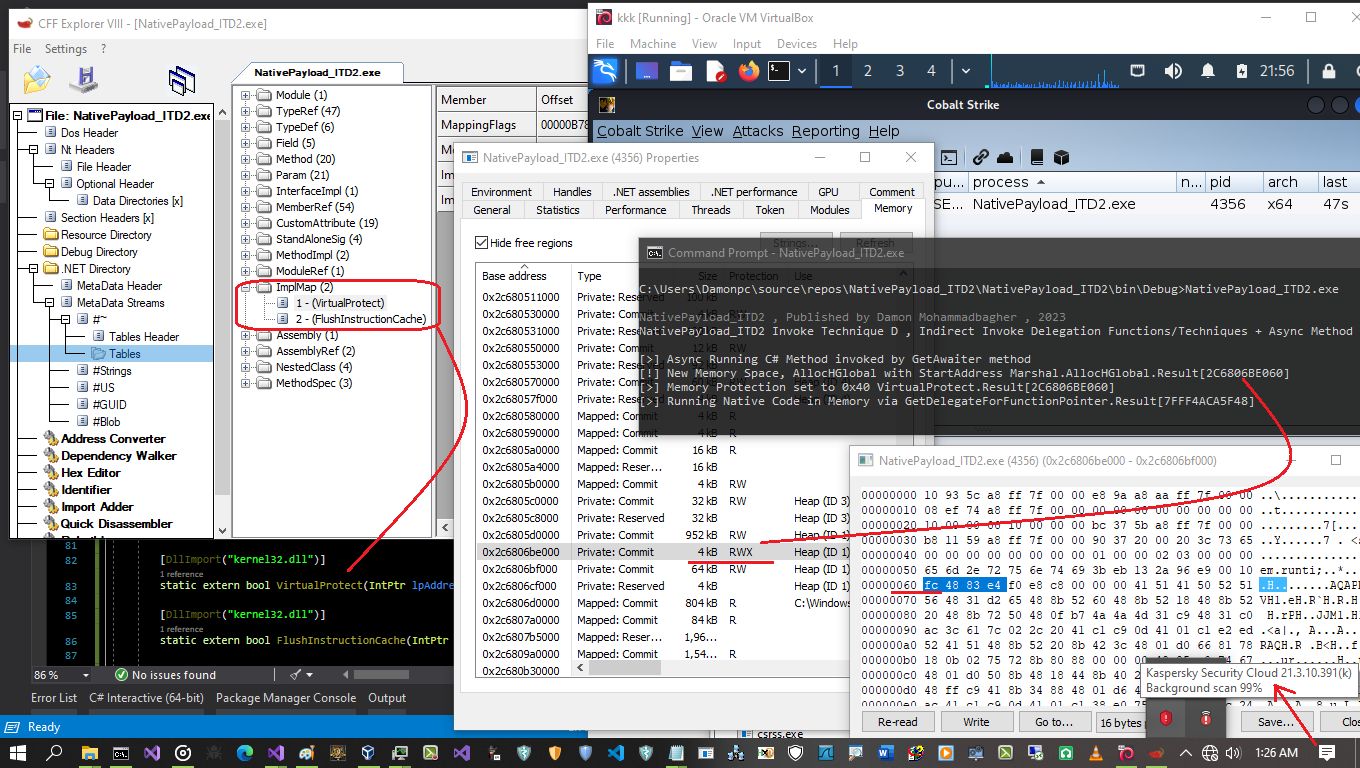Open the Kali applications menu icon
This screenshot has width=1360, height=768.
(x=605, y=71)
